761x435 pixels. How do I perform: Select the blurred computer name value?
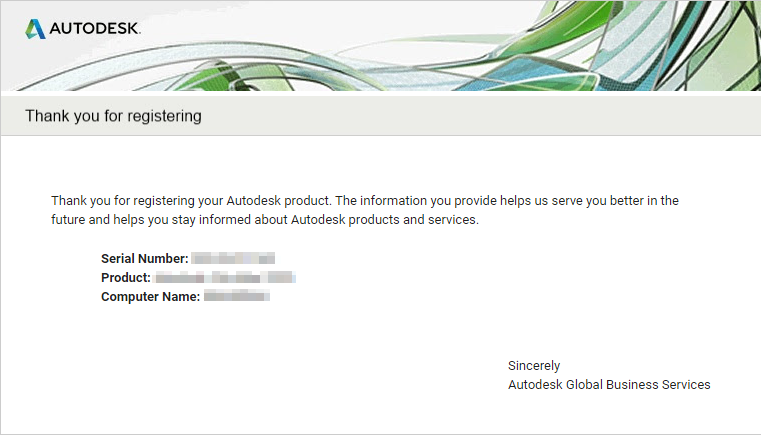pyautogui.click(x=237, y=297)
